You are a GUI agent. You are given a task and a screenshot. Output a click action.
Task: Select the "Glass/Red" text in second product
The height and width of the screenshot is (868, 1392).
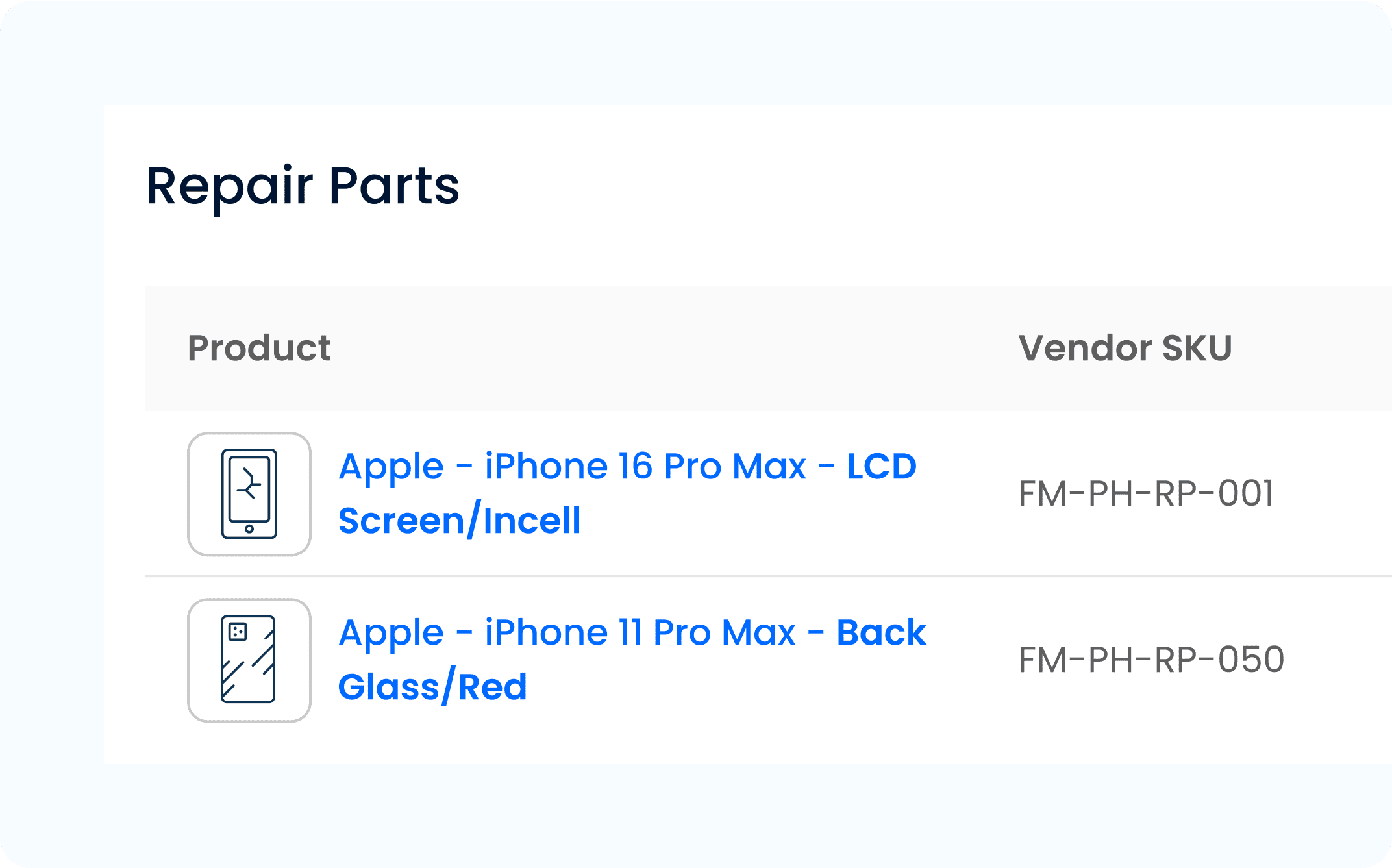(432, 687)
